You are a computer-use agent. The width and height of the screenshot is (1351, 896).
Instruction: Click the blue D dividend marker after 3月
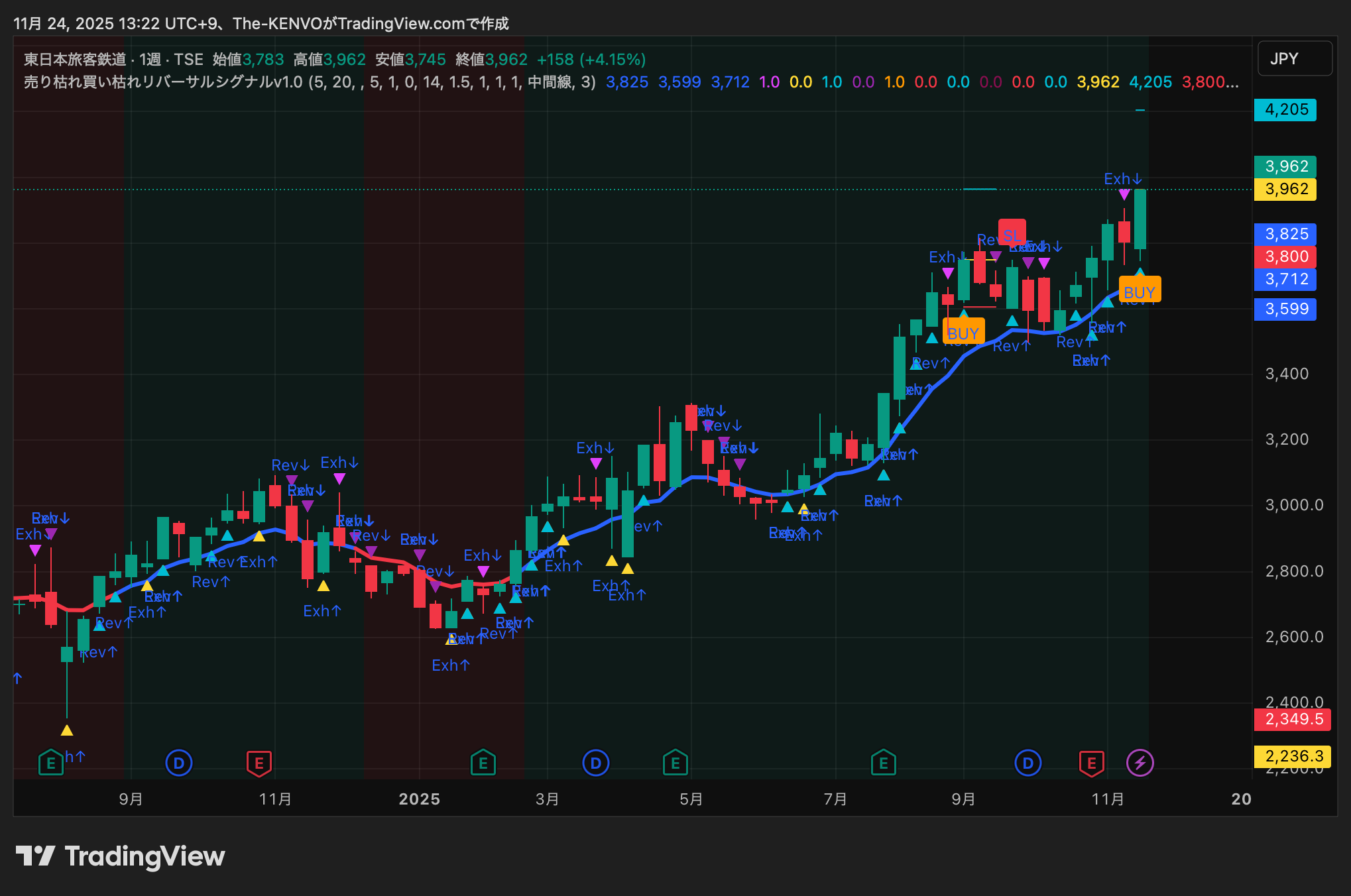(595, 763)
